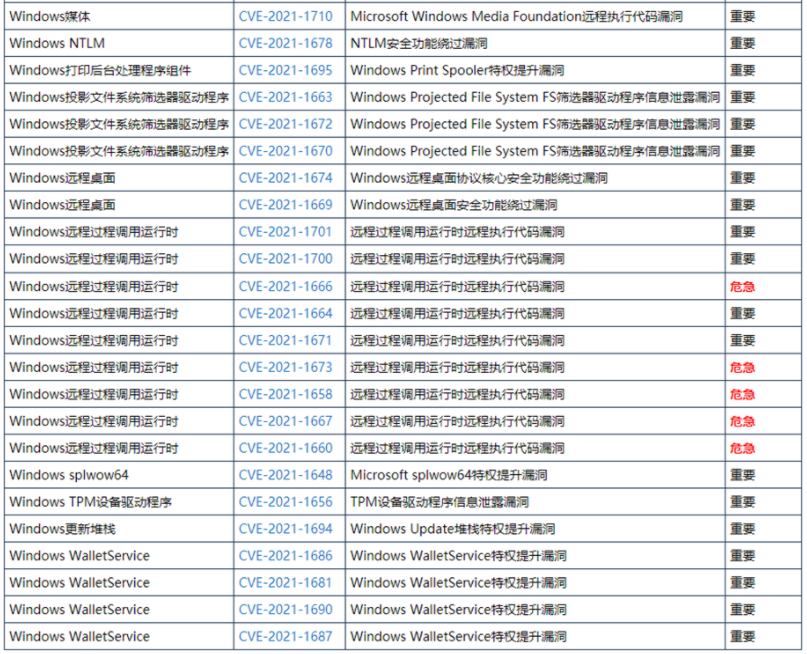
Task: Select 'Windows远程桌面协议核心安全功能绕过漏洞' text
Action: click(479, 178)
